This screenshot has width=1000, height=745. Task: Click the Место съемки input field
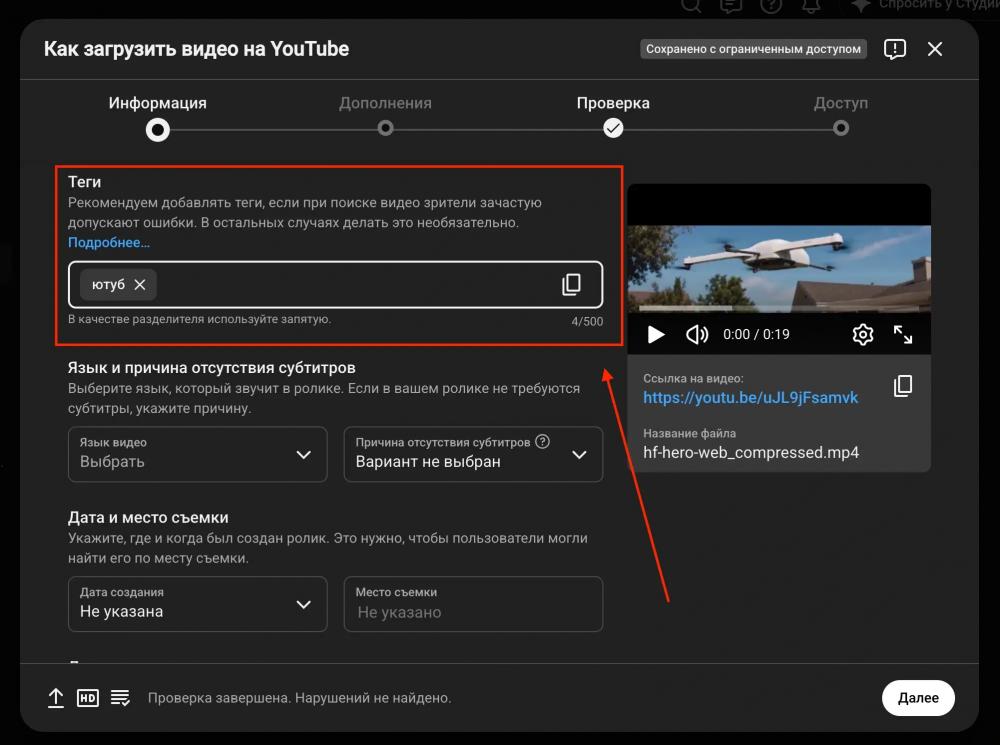473,604
